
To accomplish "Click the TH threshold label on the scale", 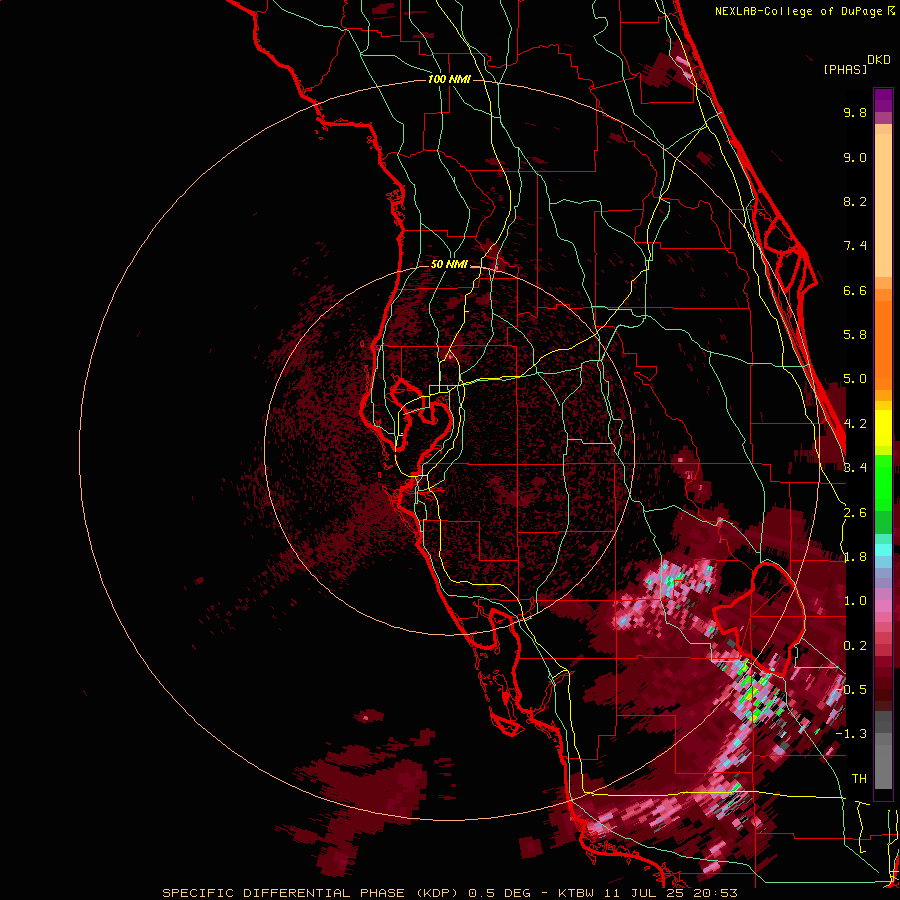I will coord(859,779).
